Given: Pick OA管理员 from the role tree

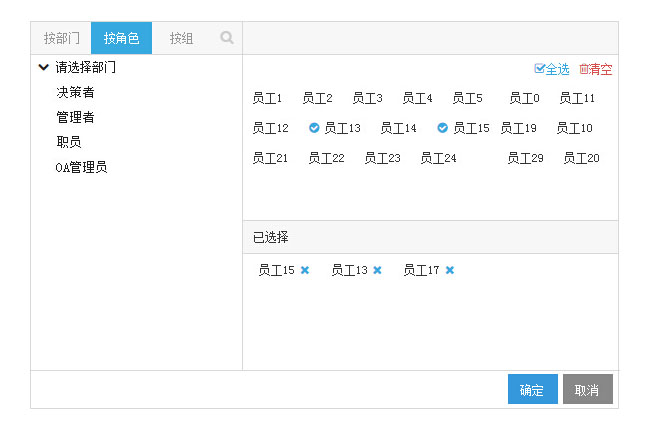Looking at the screenshot, I should [81, 167].
